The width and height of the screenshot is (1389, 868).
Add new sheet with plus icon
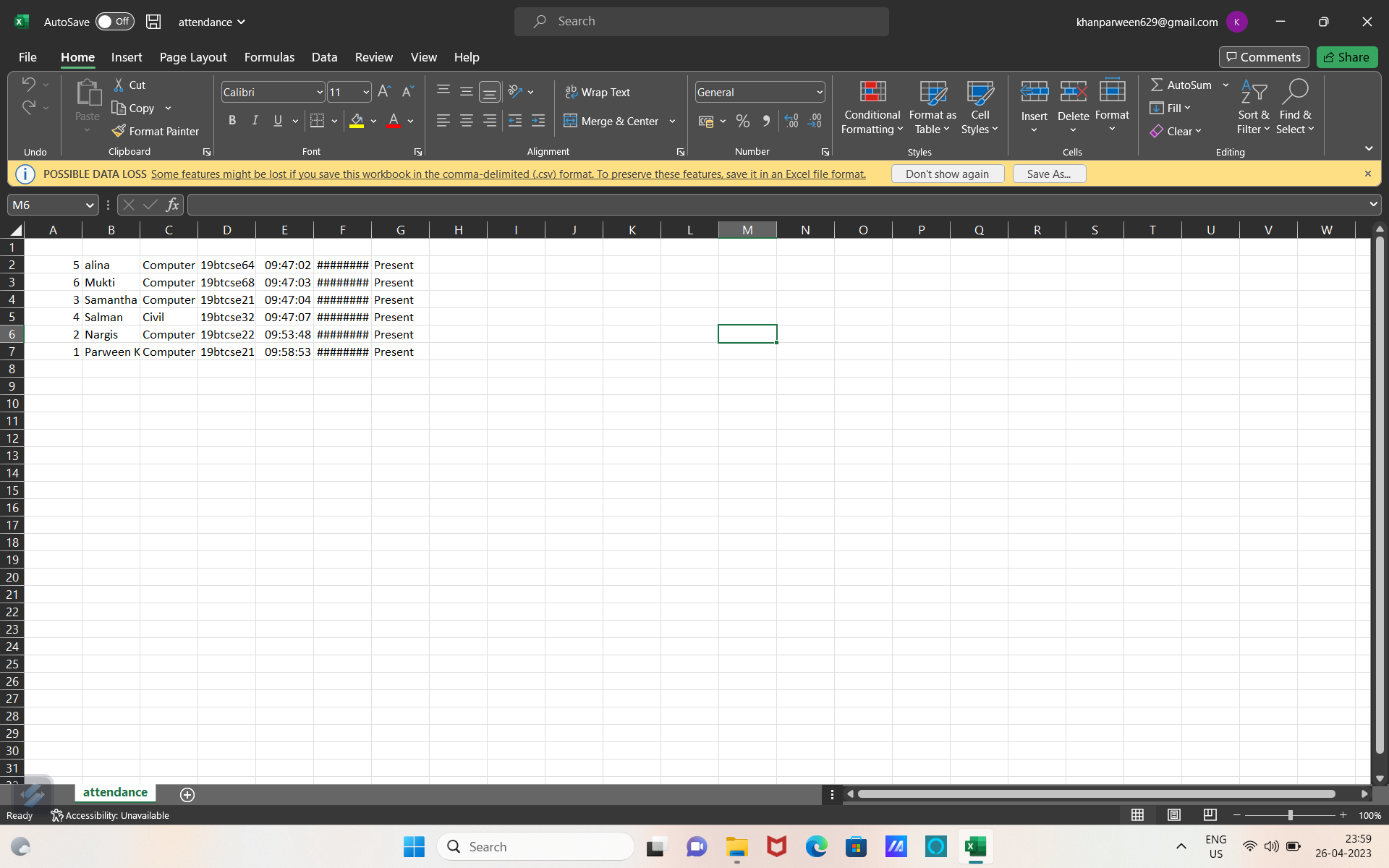tap(187, 794)
